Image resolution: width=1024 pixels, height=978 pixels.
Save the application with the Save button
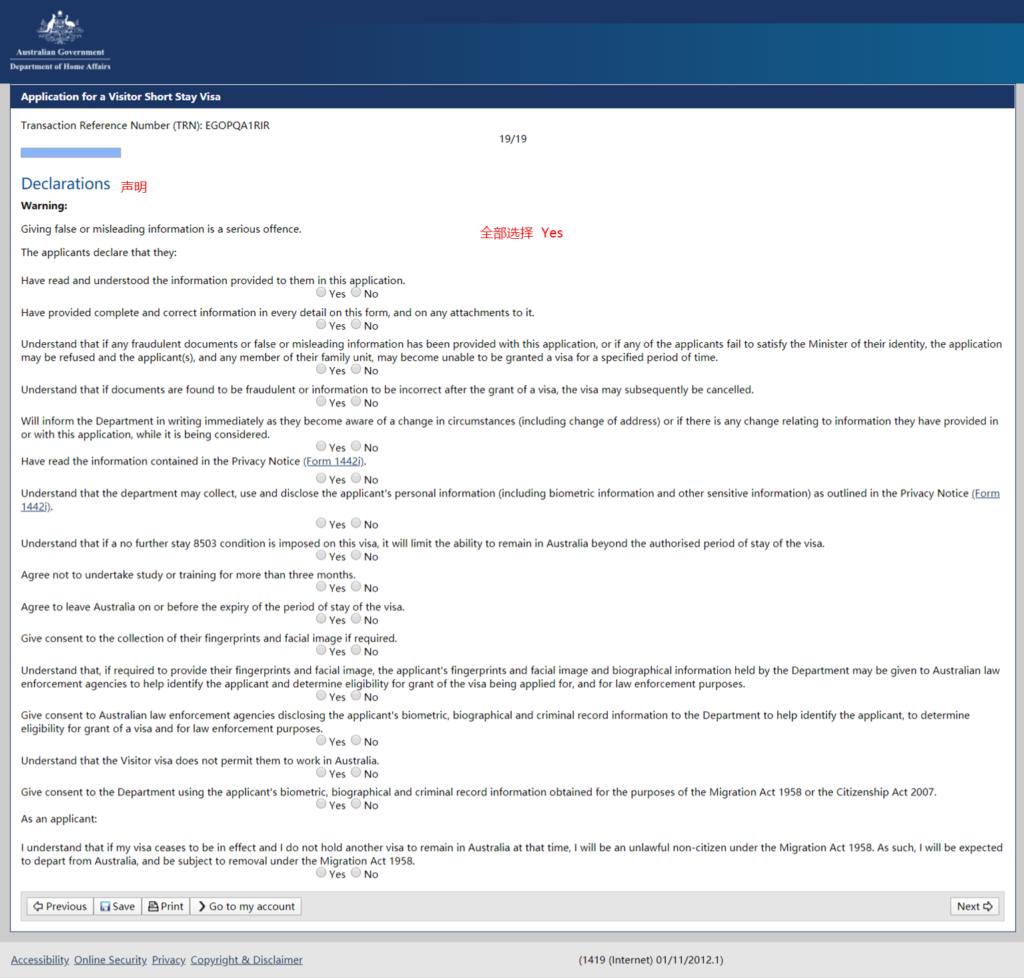click(118, 906)
